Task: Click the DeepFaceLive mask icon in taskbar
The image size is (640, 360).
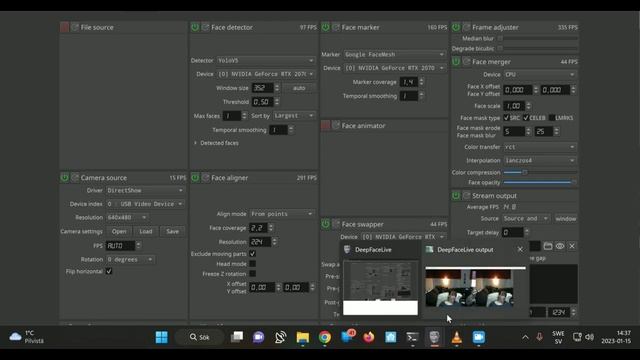Action: tap(434, 337)
